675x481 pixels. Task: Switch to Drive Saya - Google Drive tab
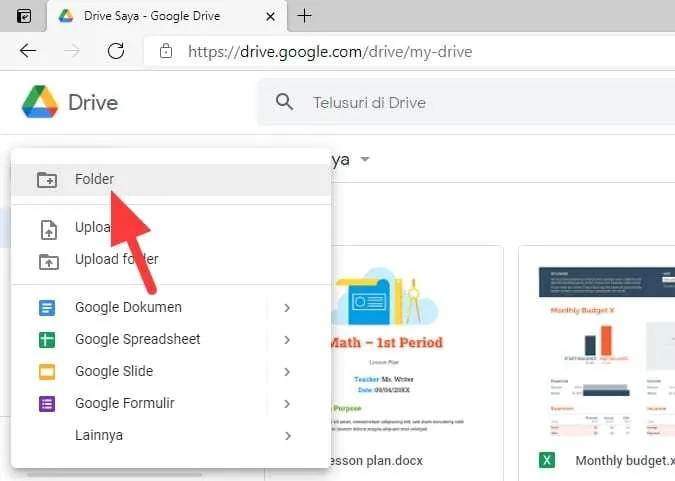pos(167,16)
